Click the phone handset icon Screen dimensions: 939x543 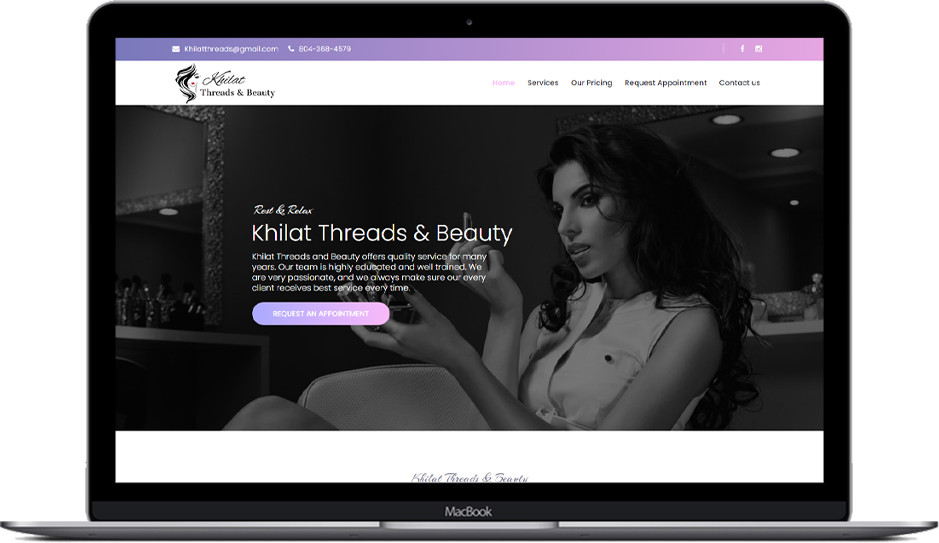coord(291,49)
